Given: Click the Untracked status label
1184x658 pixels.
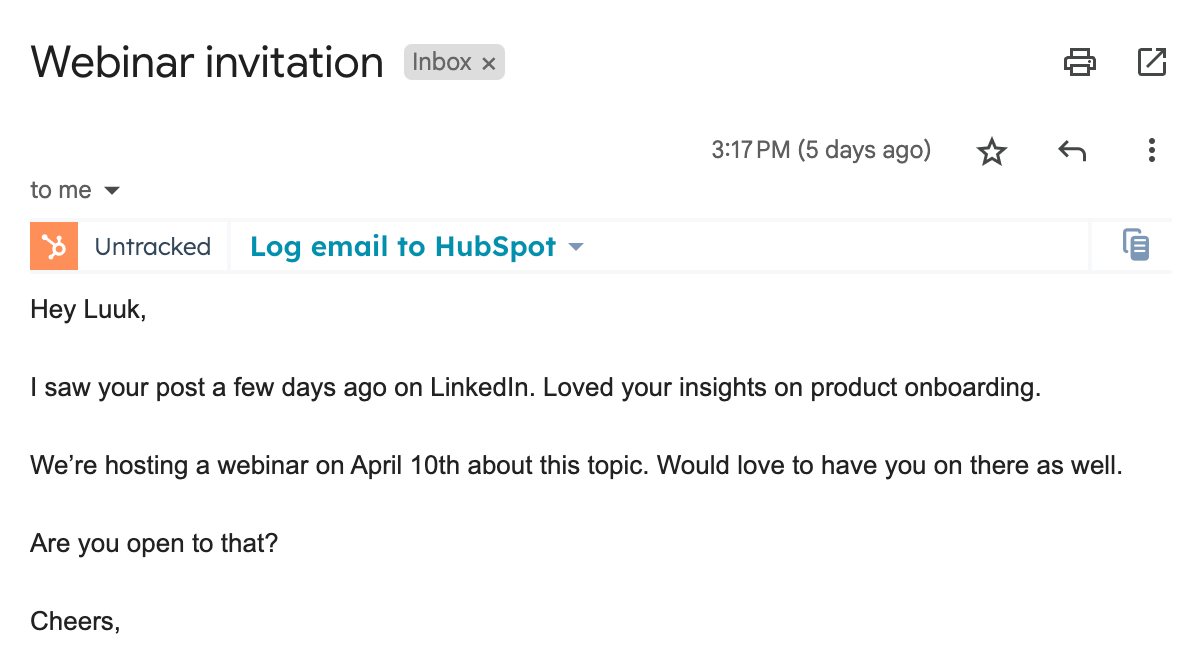Looking at the screenshot, I should pos(153,247).
